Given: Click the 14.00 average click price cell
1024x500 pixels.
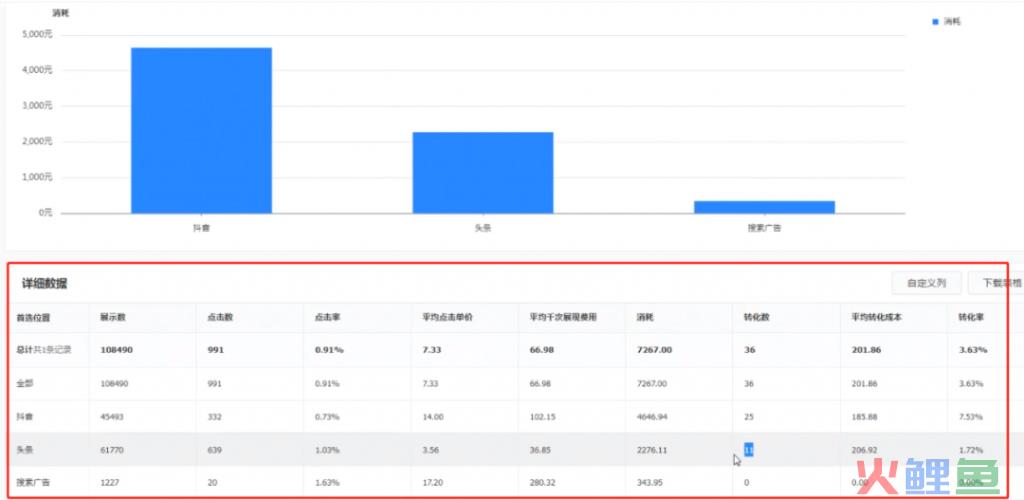Looking at the screenshot, I should point(433,417).
